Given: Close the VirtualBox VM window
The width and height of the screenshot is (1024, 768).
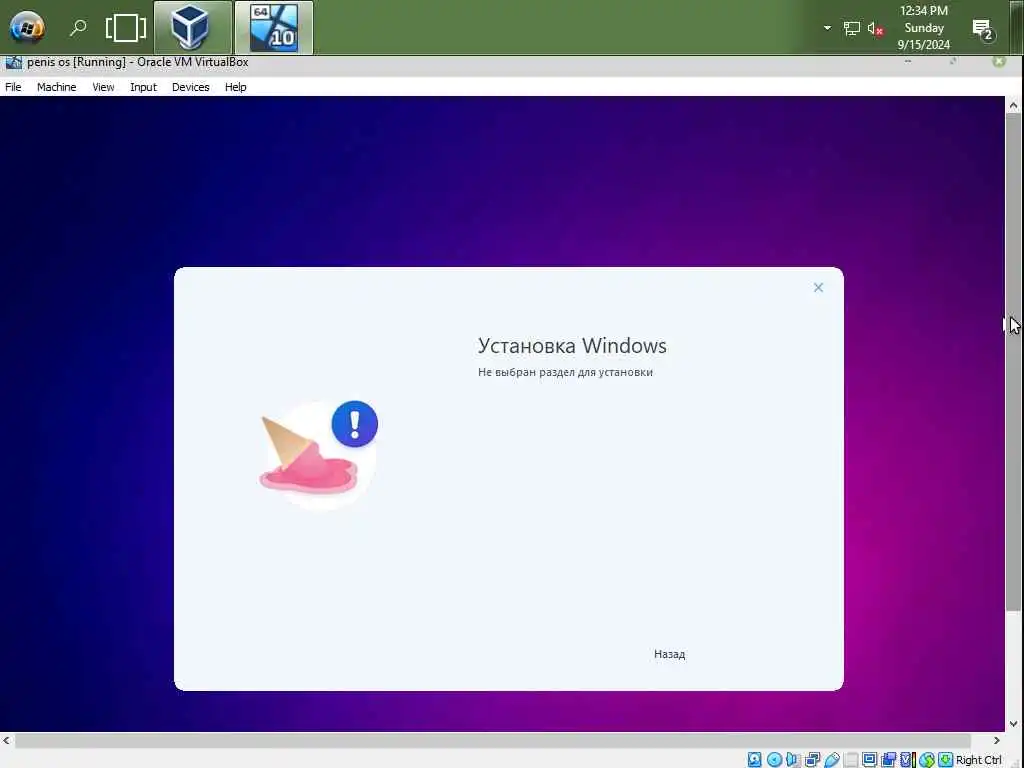Looking at the screenshot, I should click(x=999, y=61).
